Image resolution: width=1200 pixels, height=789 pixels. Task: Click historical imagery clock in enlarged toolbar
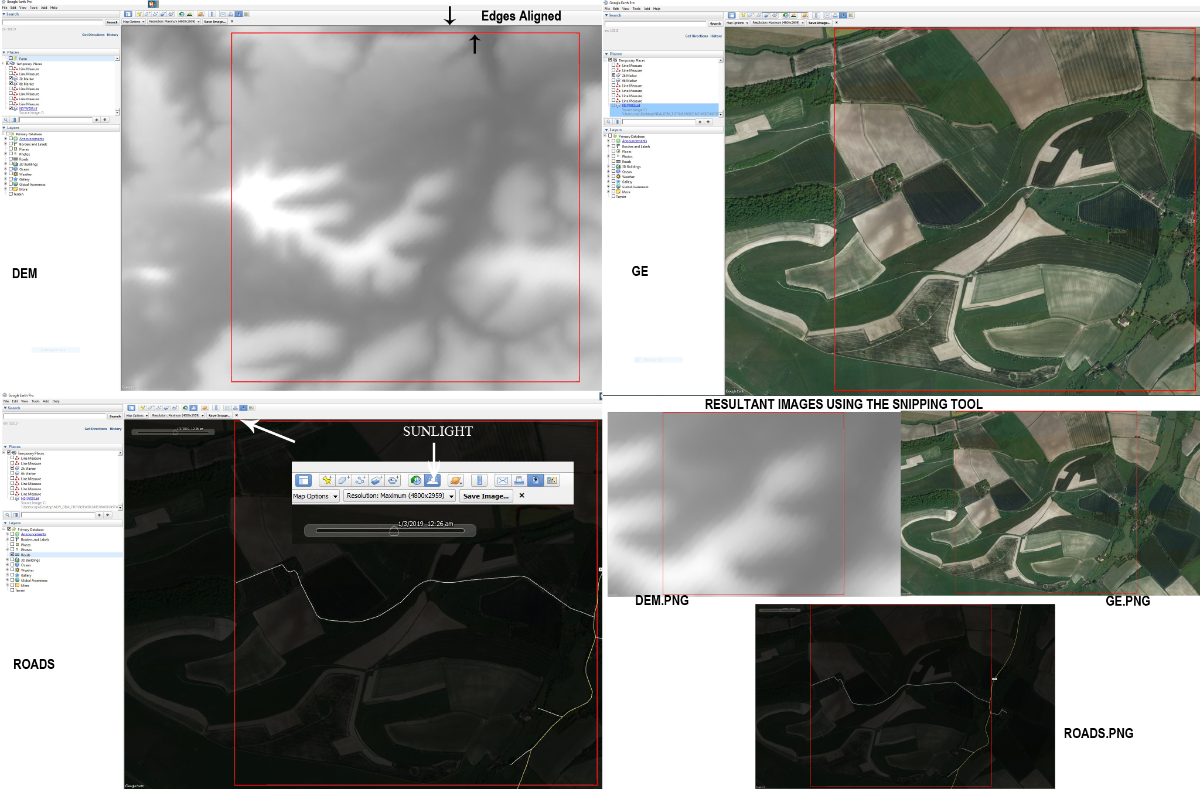coord(414,481)
